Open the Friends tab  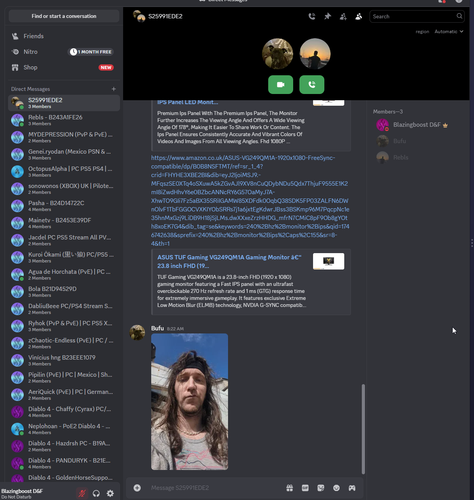click(64, 36)
